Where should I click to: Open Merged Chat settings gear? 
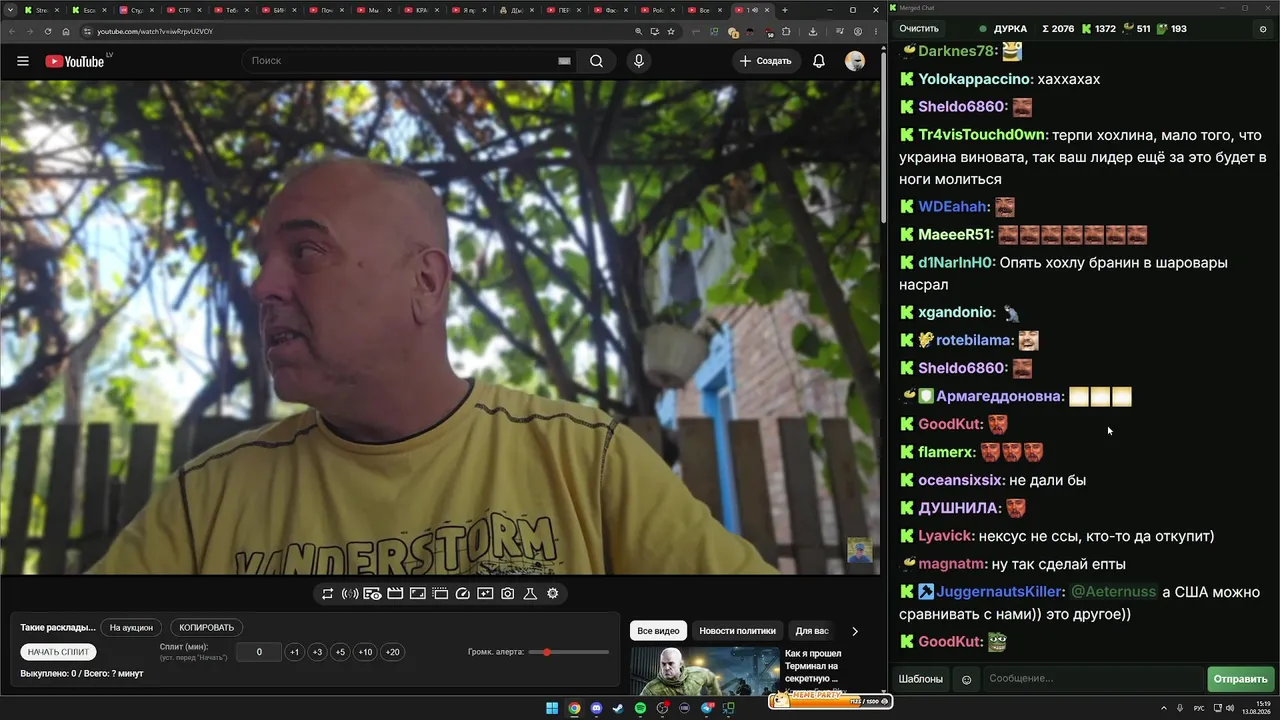click(x=1262, y=29)
